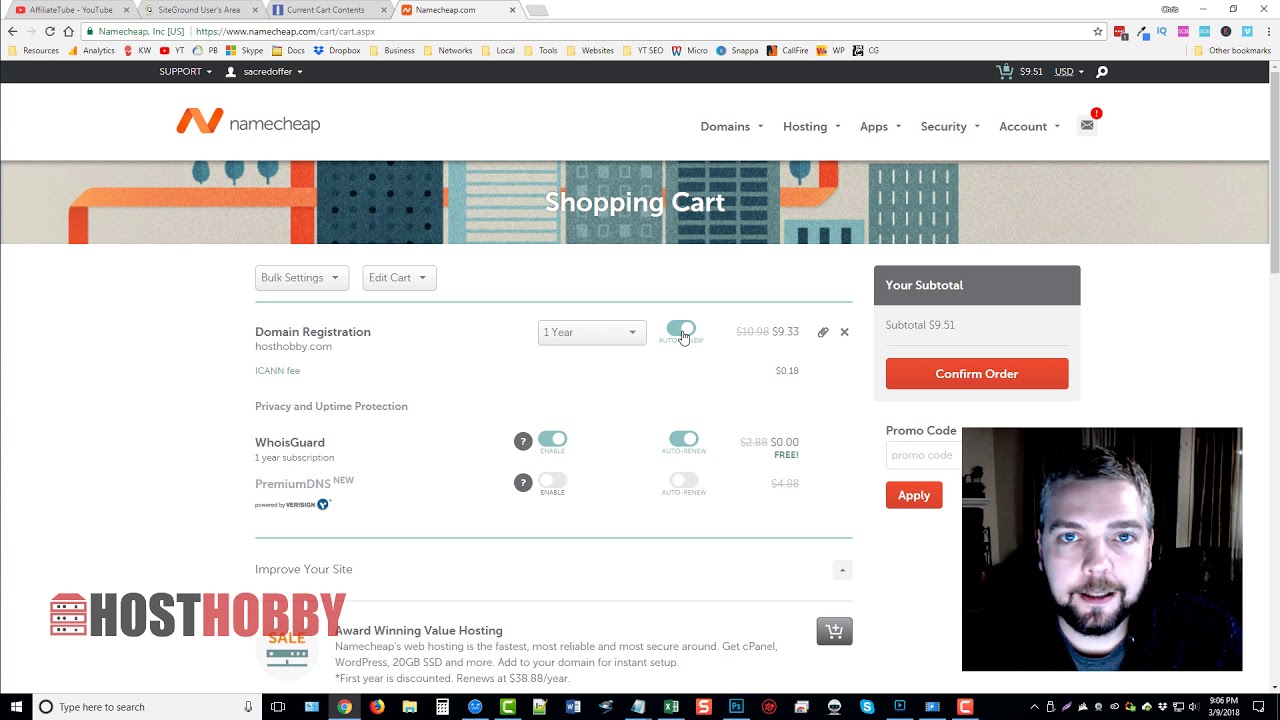The height and width of the screenshot is (720, 1280).
Task: Click the Namecheap logo
Action: [248, 123]
